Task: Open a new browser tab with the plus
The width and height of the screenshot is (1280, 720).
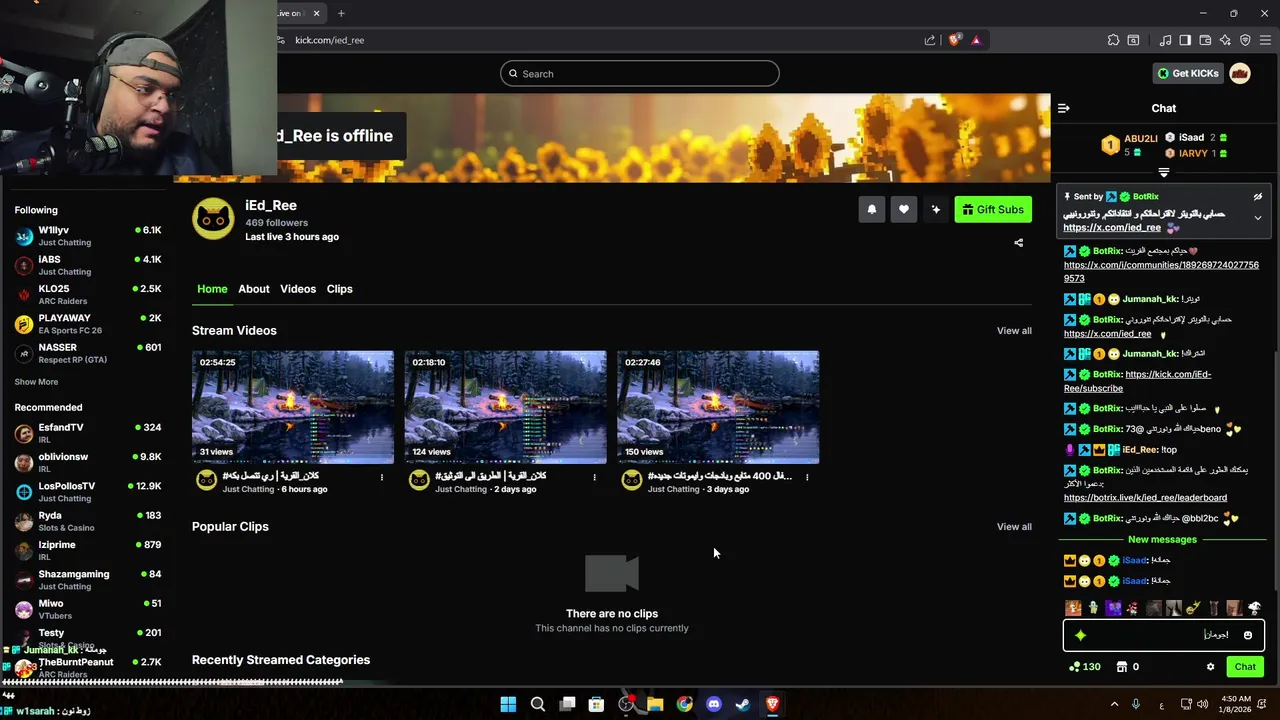Action: pyautogui.click(x=341, y=13)
